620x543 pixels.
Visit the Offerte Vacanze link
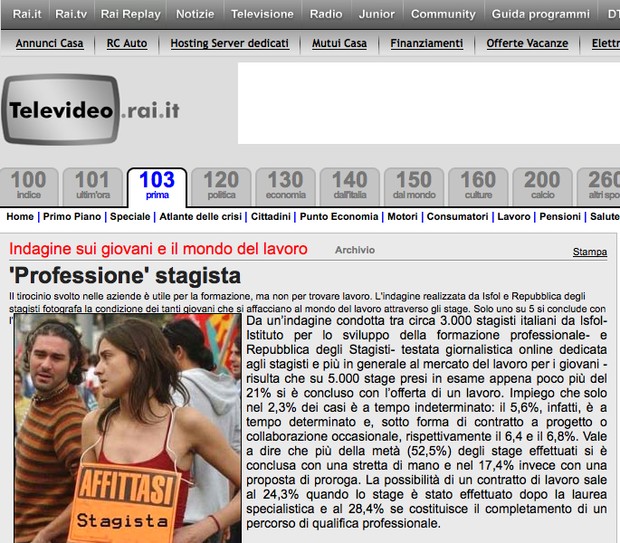point(527,43)
